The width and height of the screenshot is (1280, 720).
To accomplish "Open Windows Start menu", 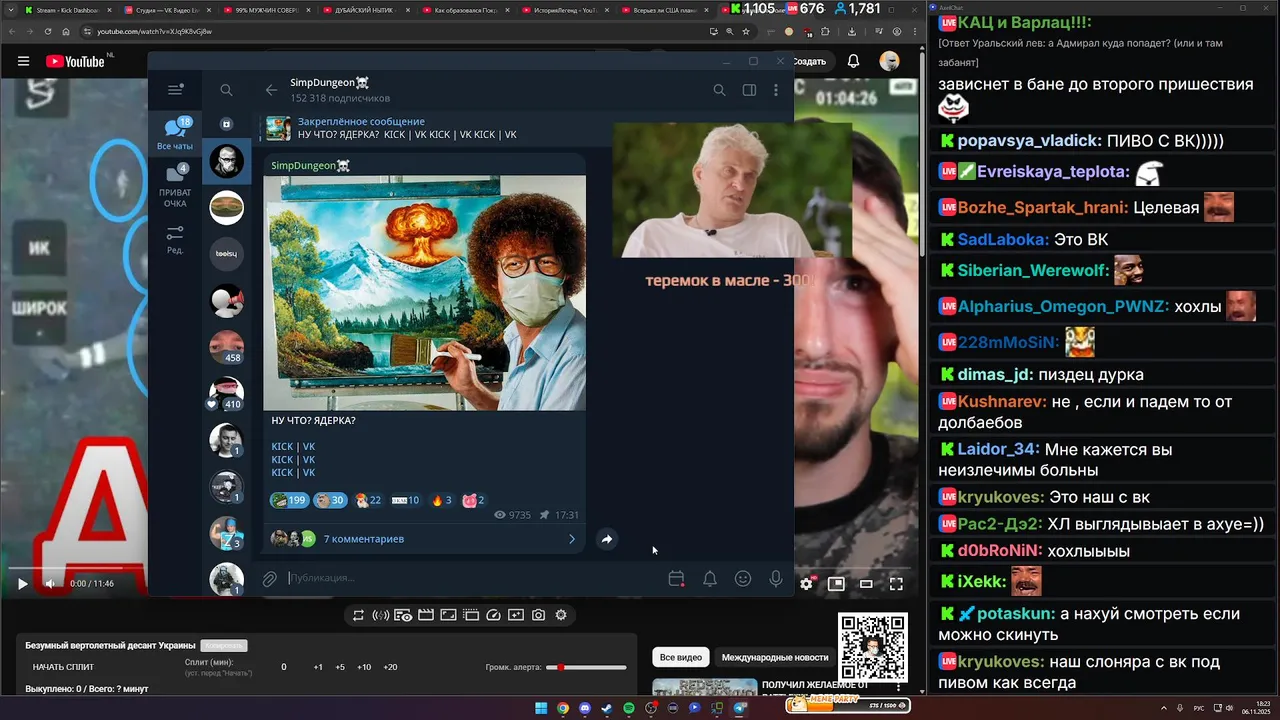I will 541,708.
